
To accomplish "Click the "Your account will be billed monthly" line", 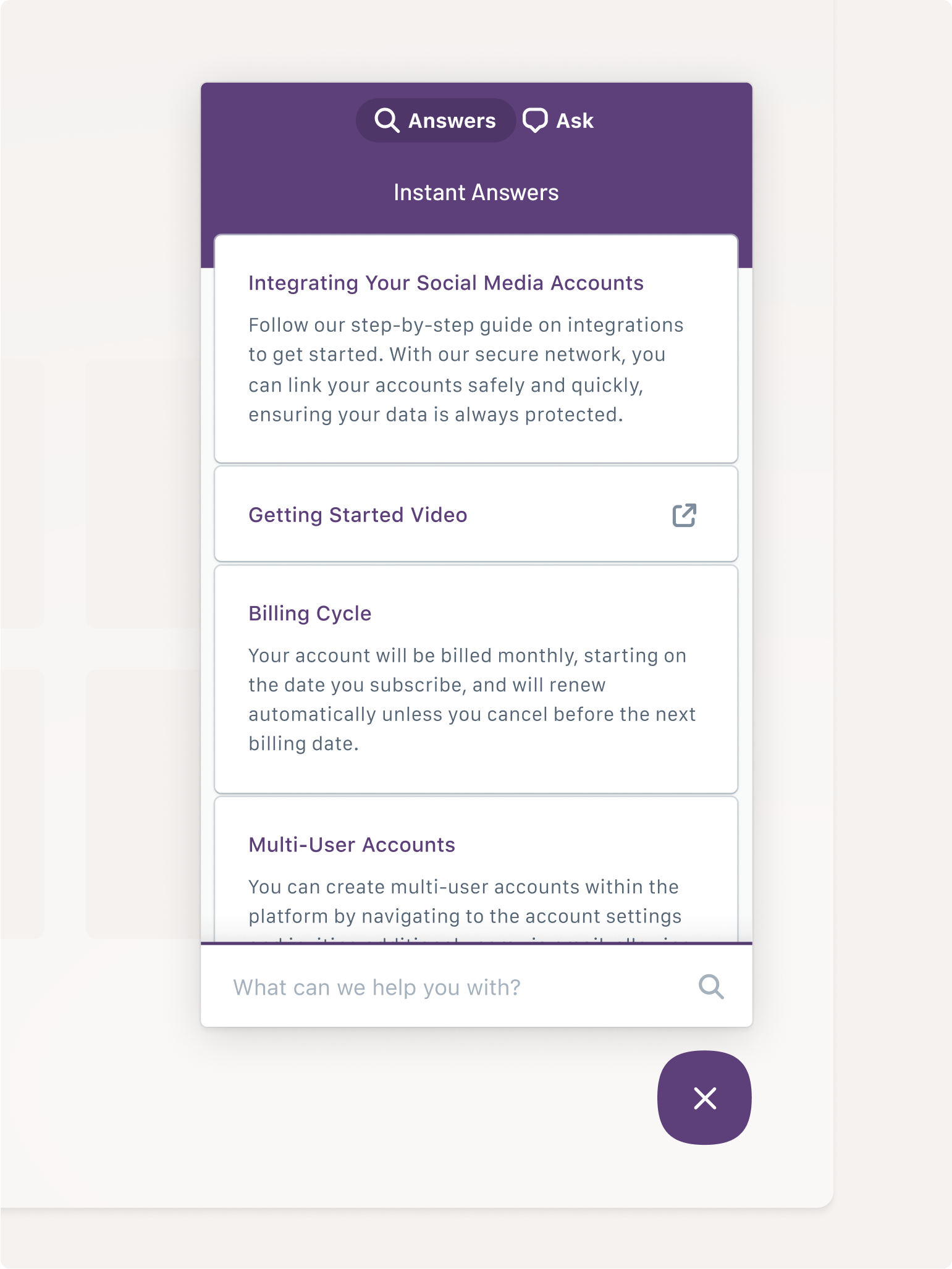I will 467,656.
